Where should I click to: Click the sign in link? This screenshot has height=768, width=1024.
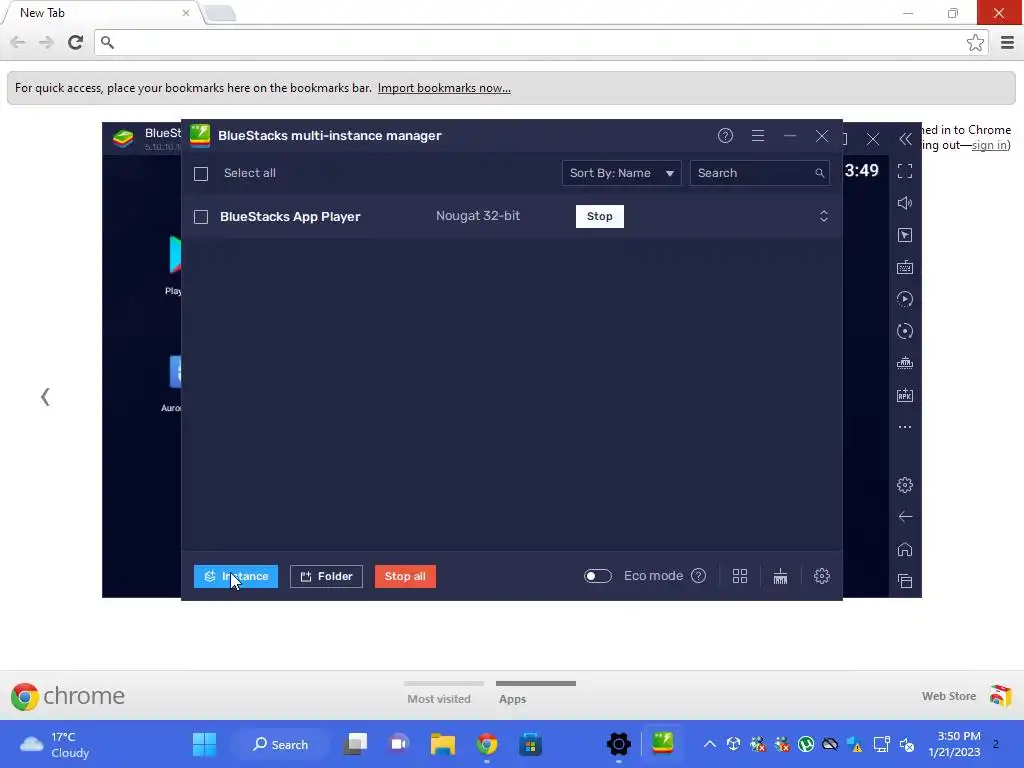point(989,145)
